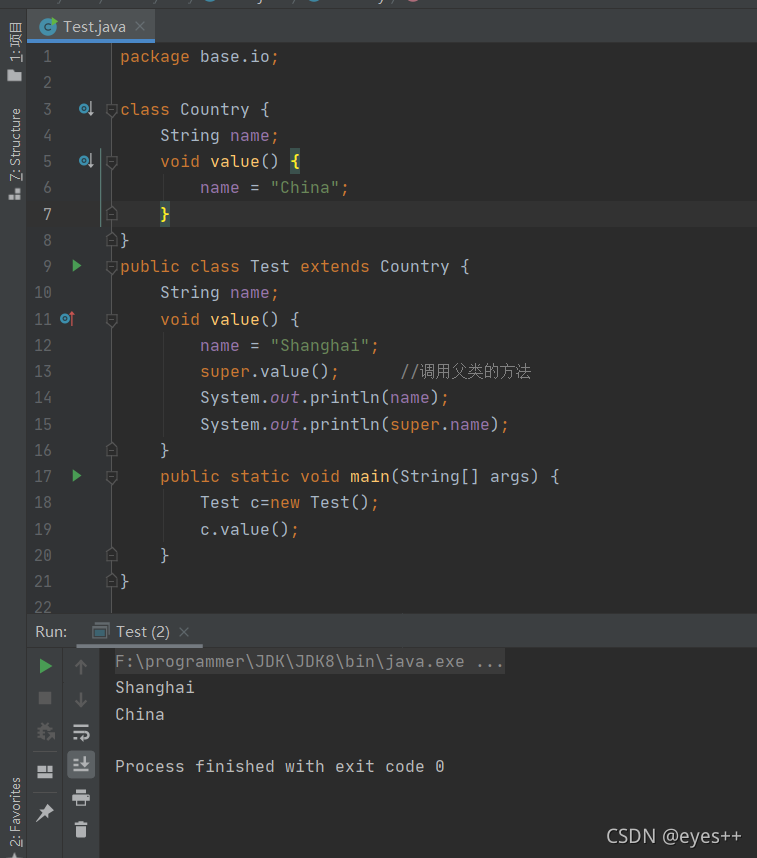Viewport: 757px width, 858px height.
Task: Collapse Test's value() method on line 11
Action: click(x=112, y=320)
